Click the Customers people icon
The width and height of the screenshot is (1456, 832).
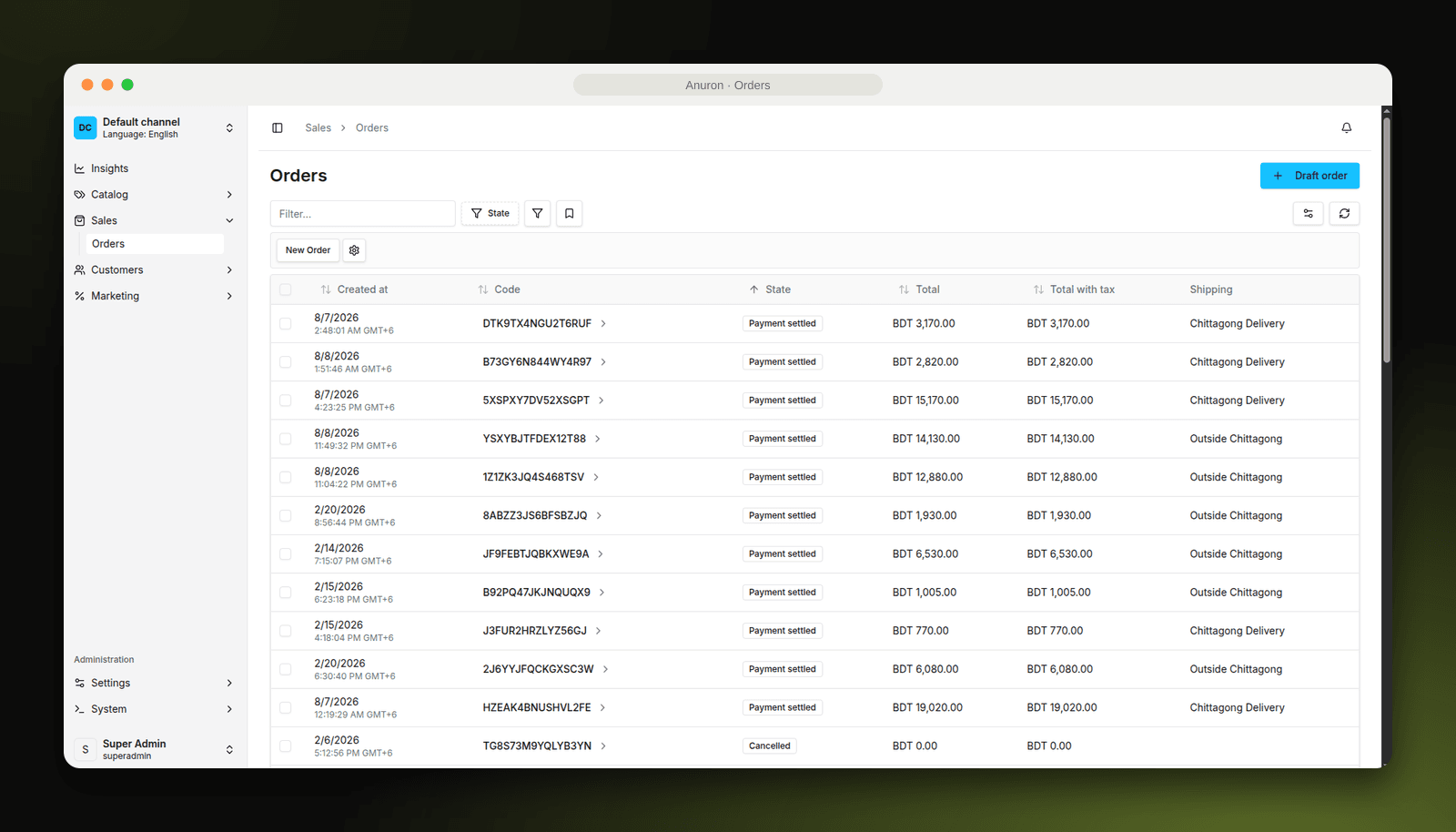pyautogui.click(x=80, y=270)
